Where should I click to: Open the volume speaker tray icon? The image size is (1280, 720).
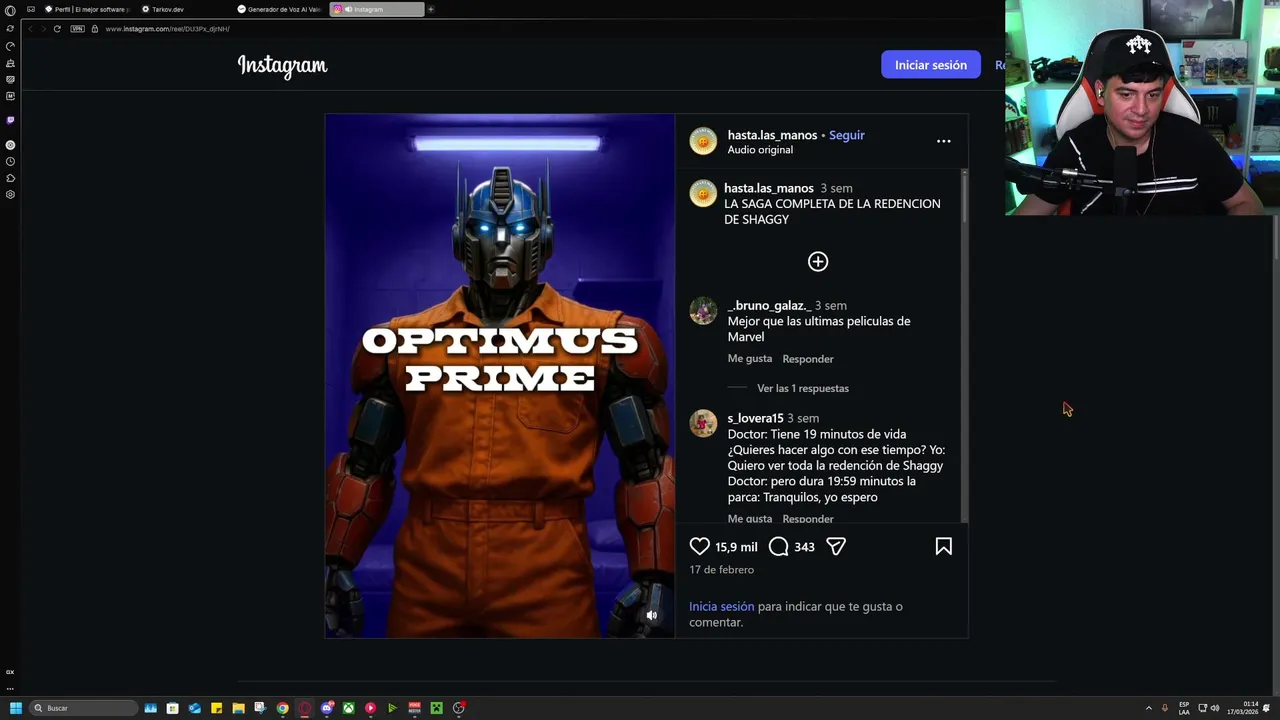pyautogui.click(x=1215, y=708)
